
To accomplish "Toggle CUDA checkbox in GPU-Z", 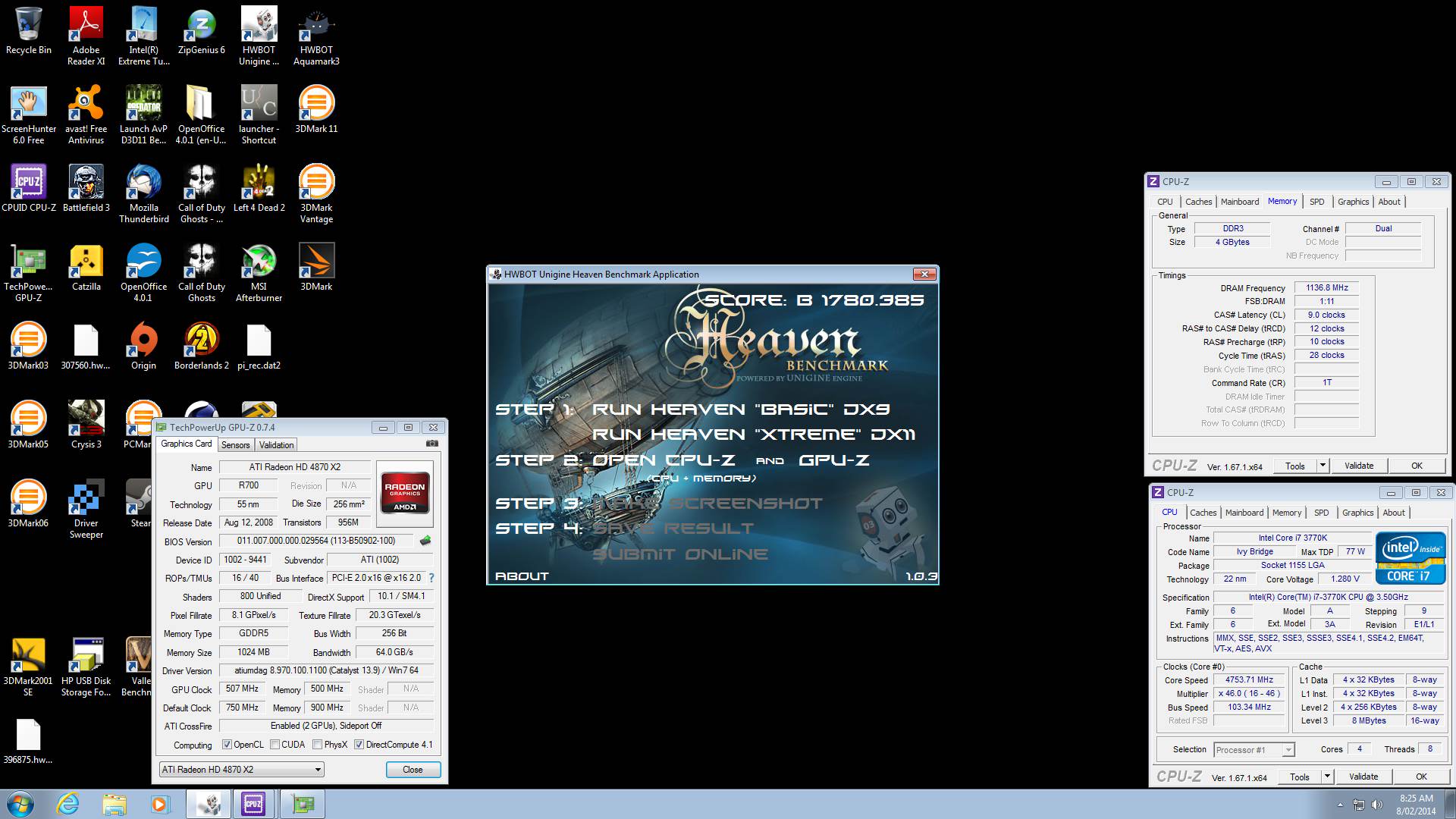I will 275,745.
